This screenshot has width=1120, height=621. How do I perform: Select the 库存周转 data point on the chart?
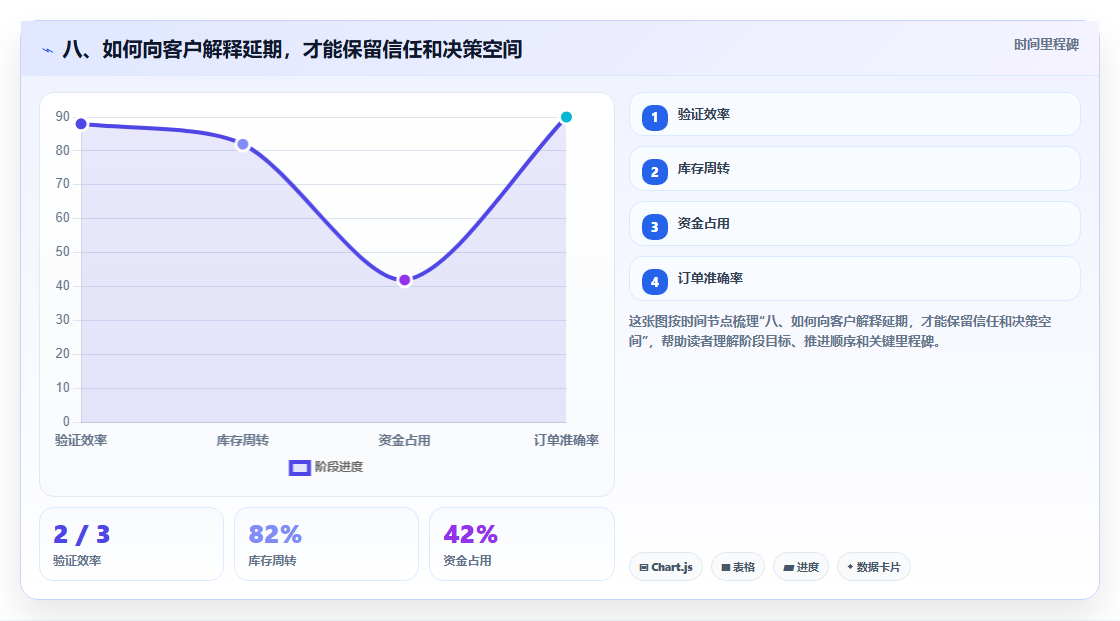click(243, 144)
